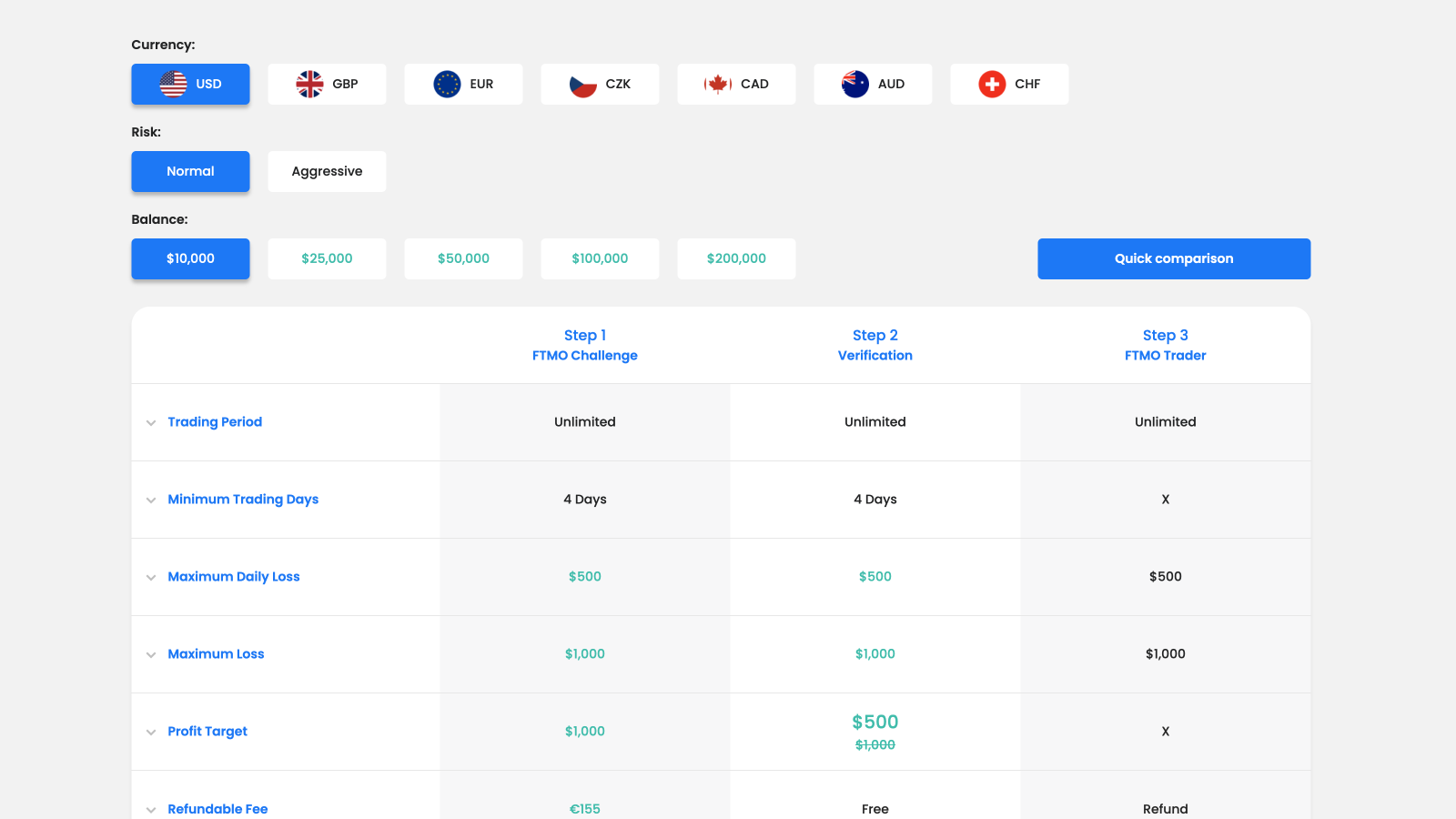1456x819 pixels.
Task: Click the Step 1 FTMO Challenge header
Action: (x=585, y=345)
